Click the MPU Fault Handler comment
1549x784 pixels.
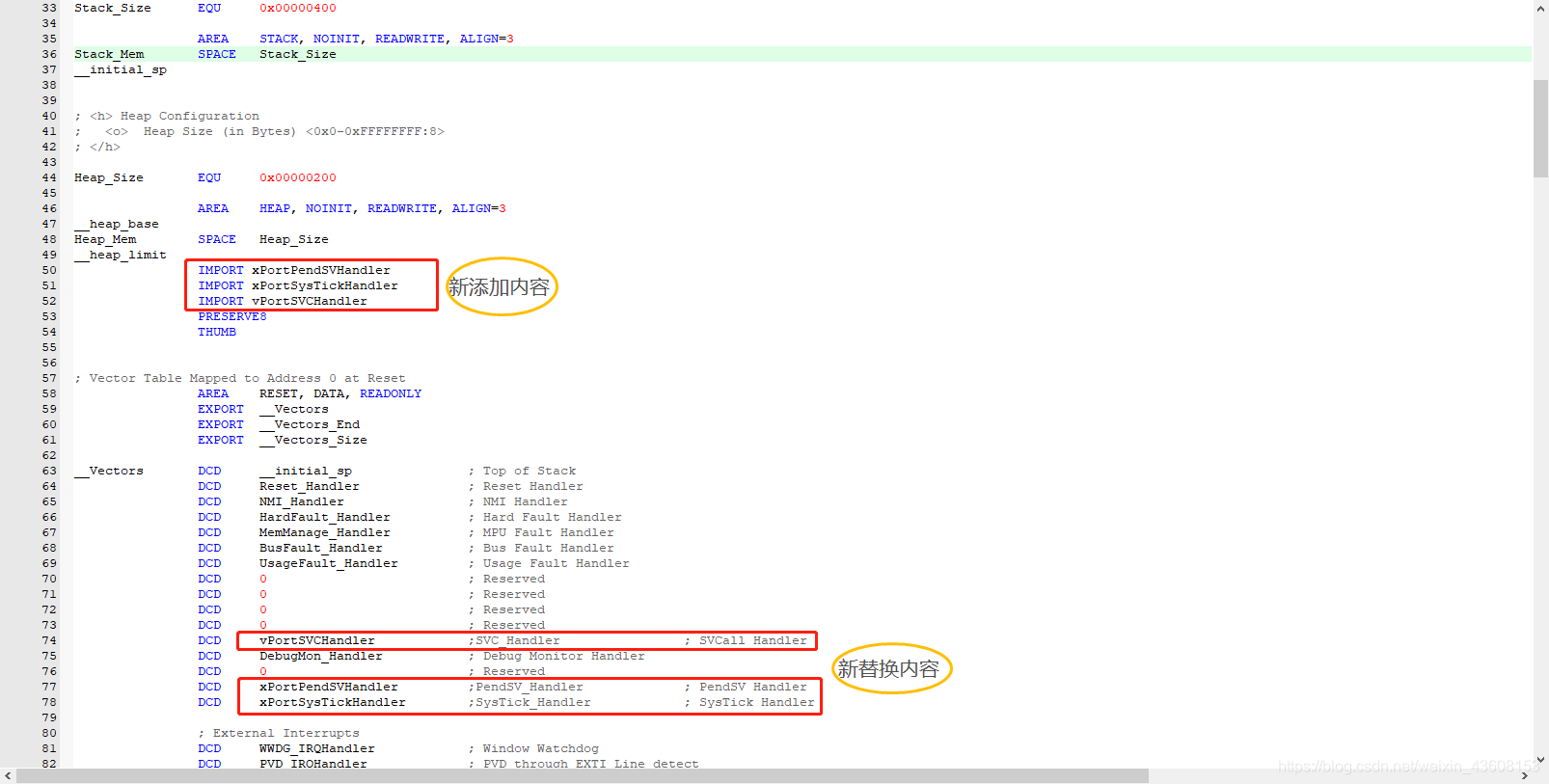click(541, 532)
